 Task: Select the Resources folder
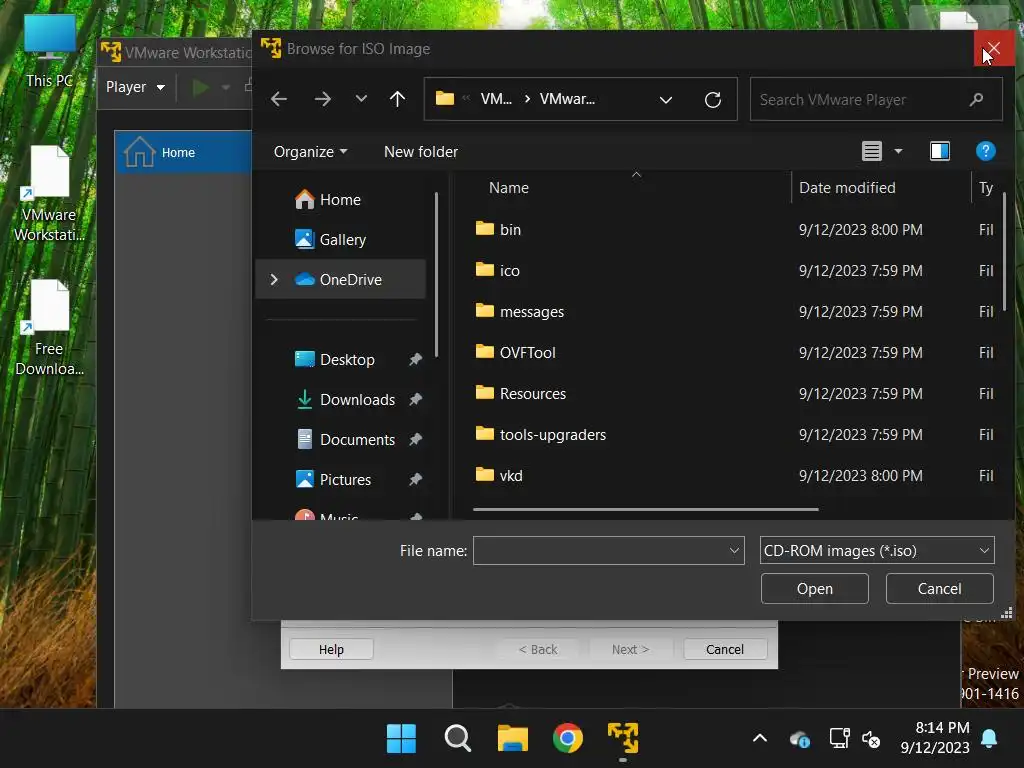[532, 394]
